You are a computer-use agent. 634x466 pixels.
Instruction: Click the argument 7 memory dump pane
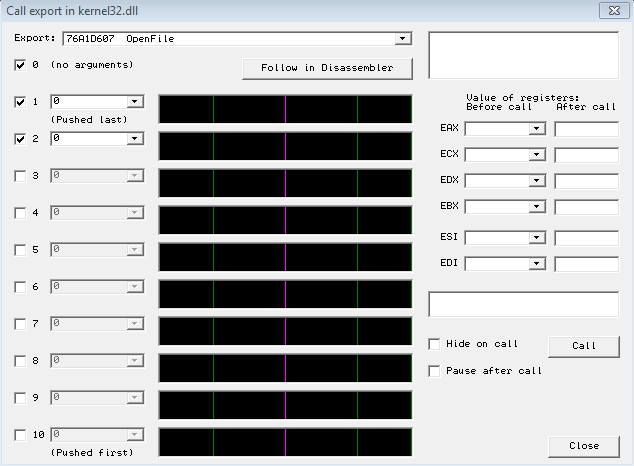point(285,331)
